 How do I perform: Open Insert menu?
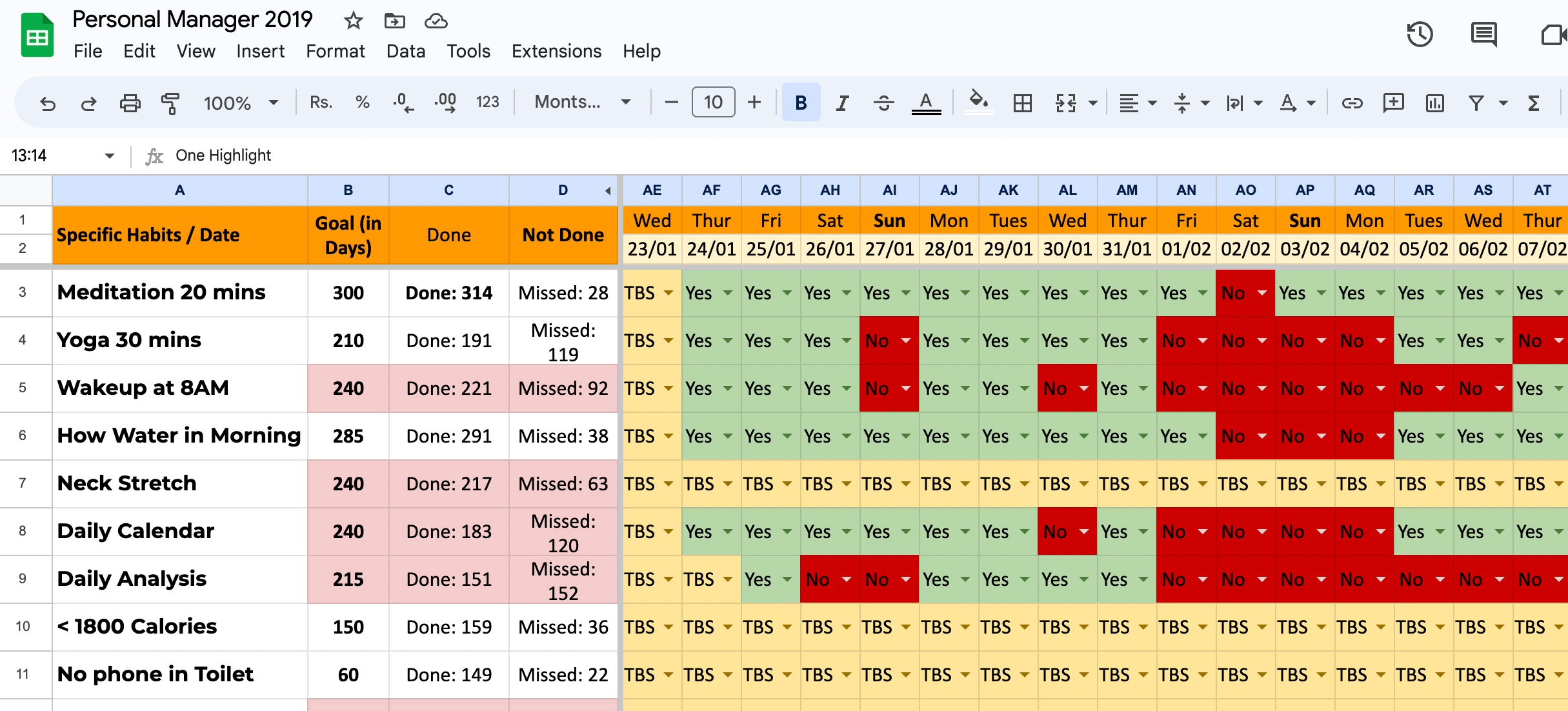pyautogui.click(x=260, y=51)
